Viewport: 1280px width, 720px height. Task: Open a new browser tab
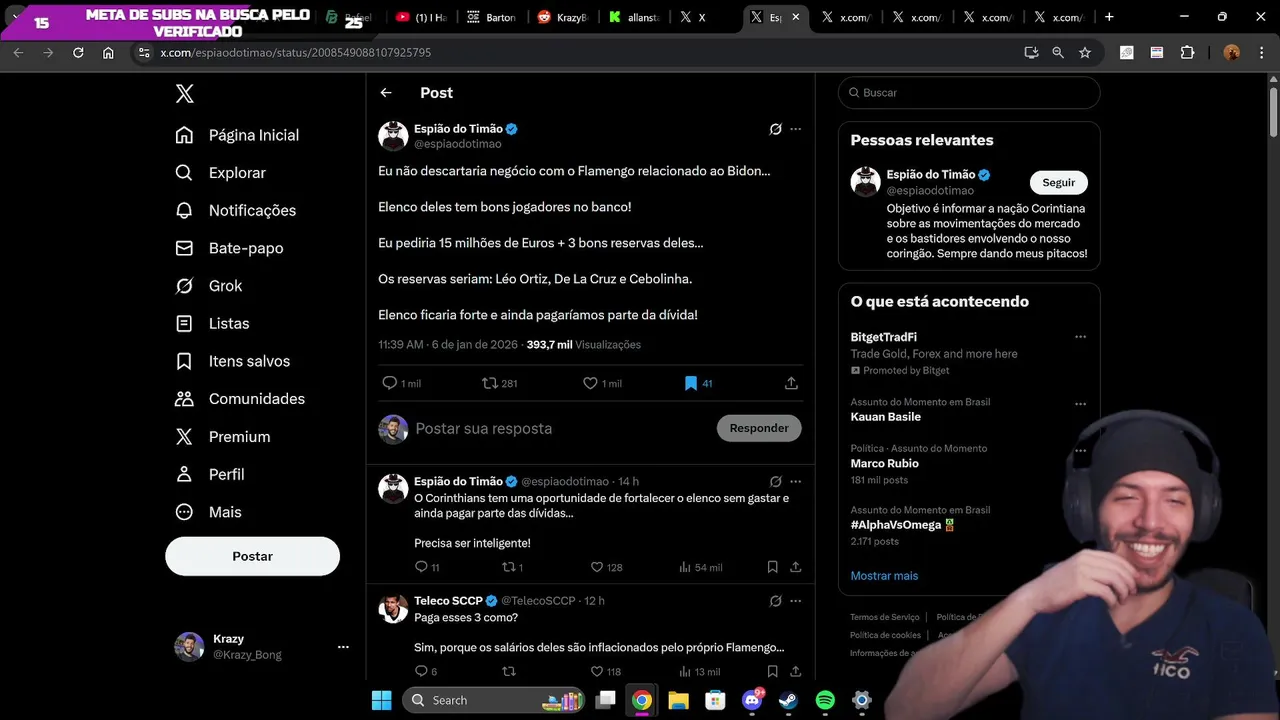[1109, 17]
